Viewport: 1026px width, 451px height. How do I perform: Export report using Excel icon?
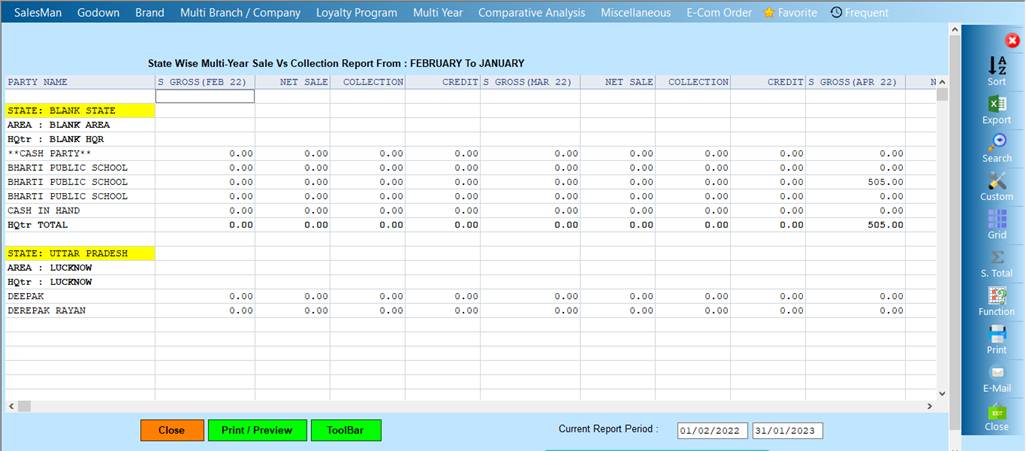[x=996, y=105]
